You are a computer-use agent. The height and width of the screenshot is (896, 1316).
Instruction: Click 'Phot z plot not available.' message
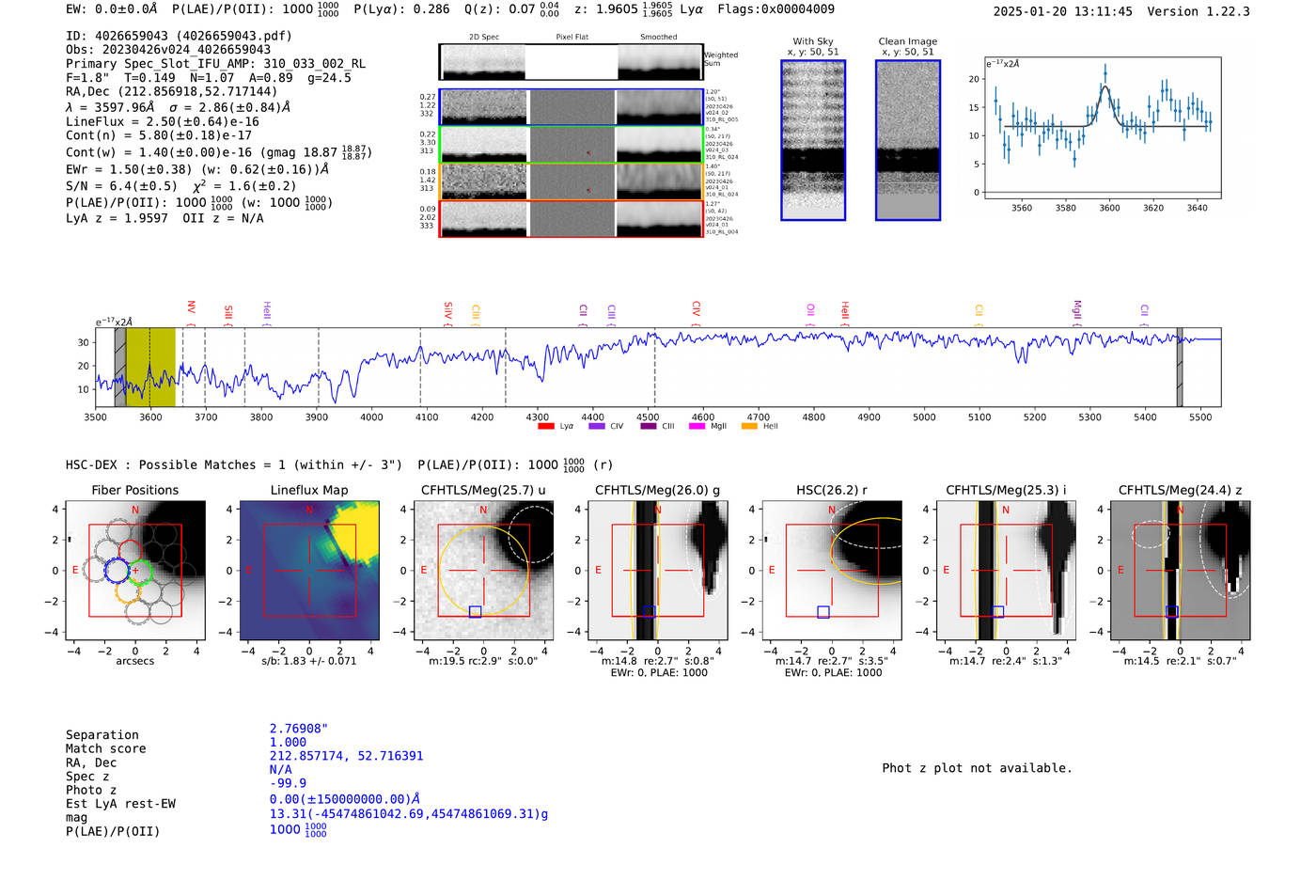pyautogui.click(x=977, y=768)
